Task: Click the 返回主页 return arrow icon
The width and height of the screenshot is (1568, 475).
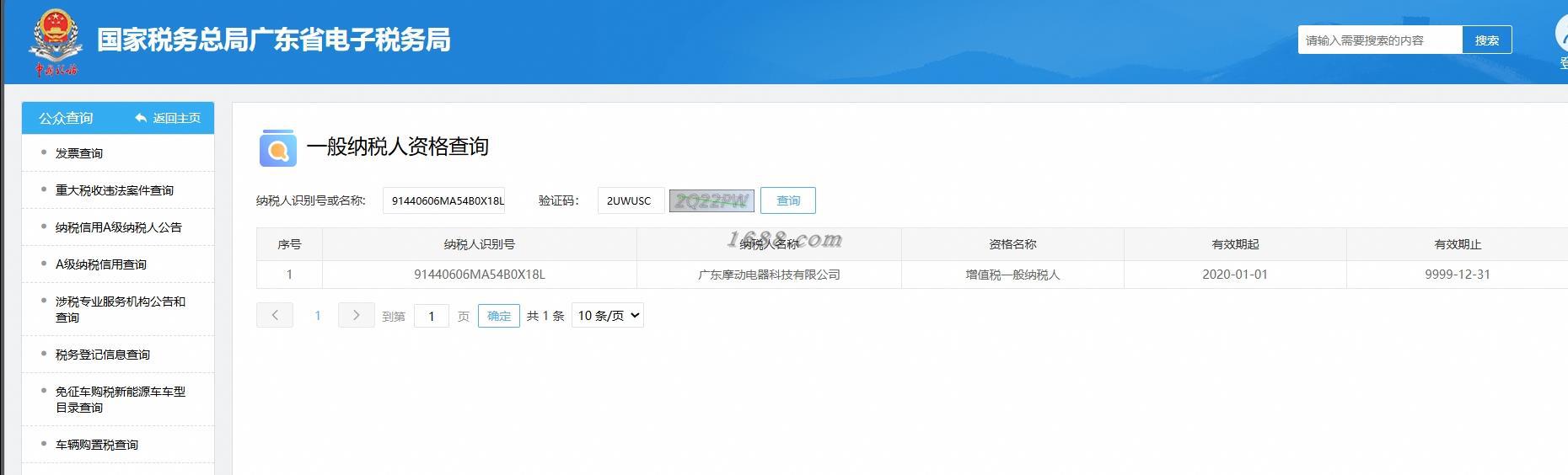Action: pyautogui.click(x=141, y=118)
